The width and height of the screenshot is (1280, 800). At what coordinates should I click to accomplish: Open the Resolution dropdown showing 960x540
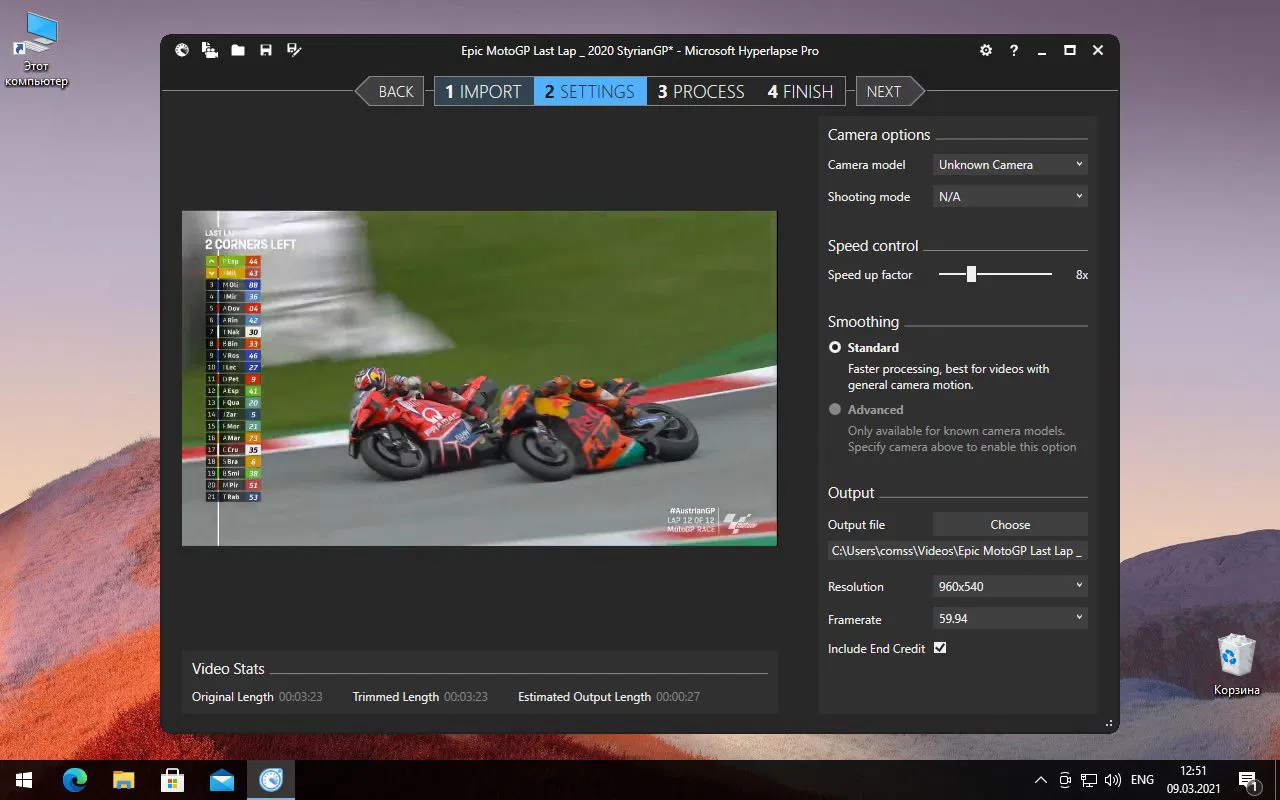[x=1009, y=586]
